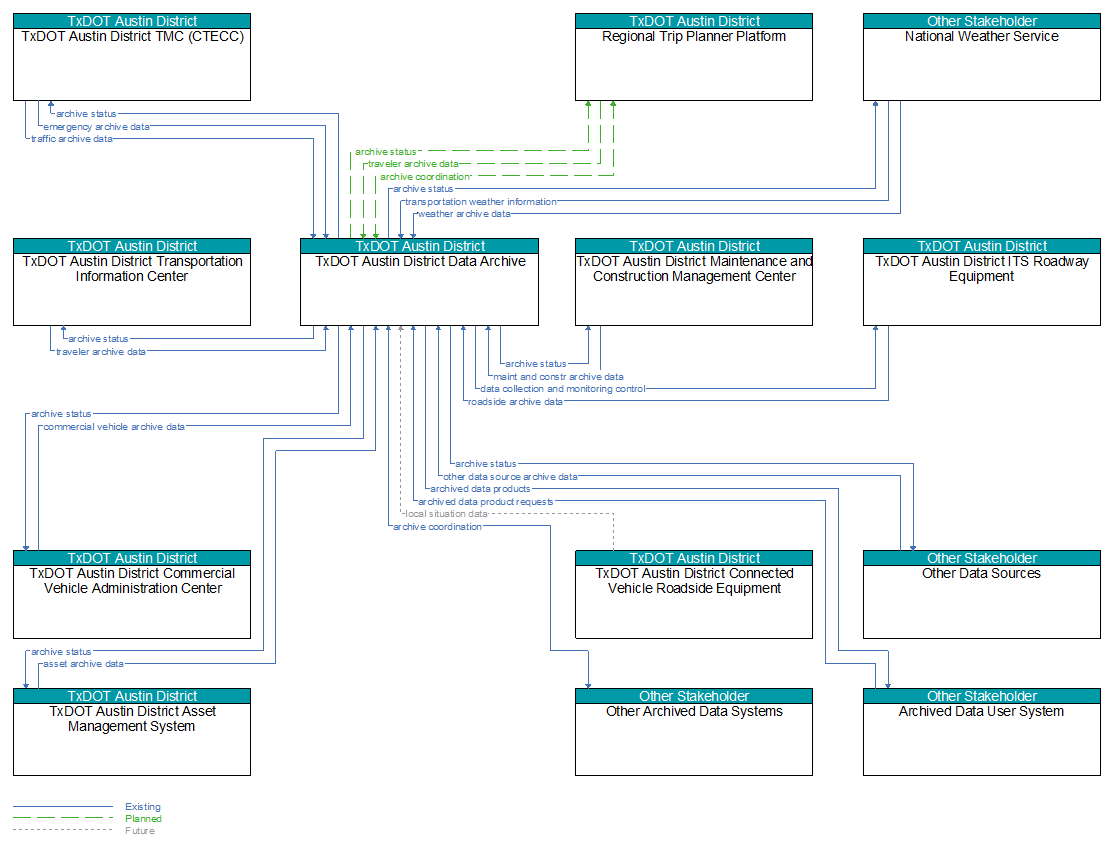
Task: Select the TxDOT Austin District TMC (CTECC) box
Action: (x=132, y=57)
